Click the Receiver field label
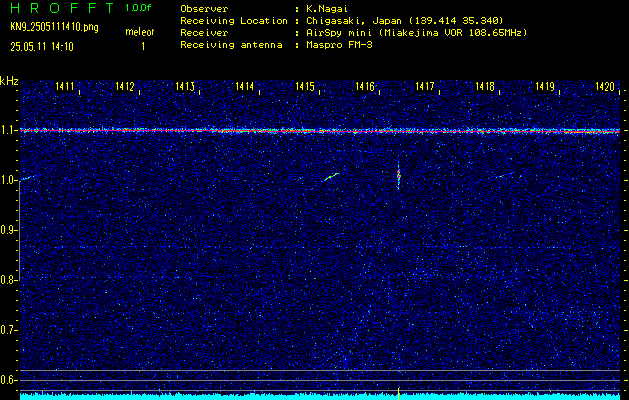Viewport: 629px width, 400px height. 204,33
